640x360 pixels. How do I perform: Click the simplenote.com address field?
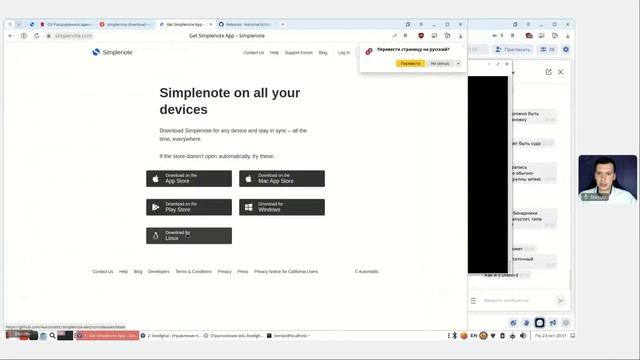[73, 36]
